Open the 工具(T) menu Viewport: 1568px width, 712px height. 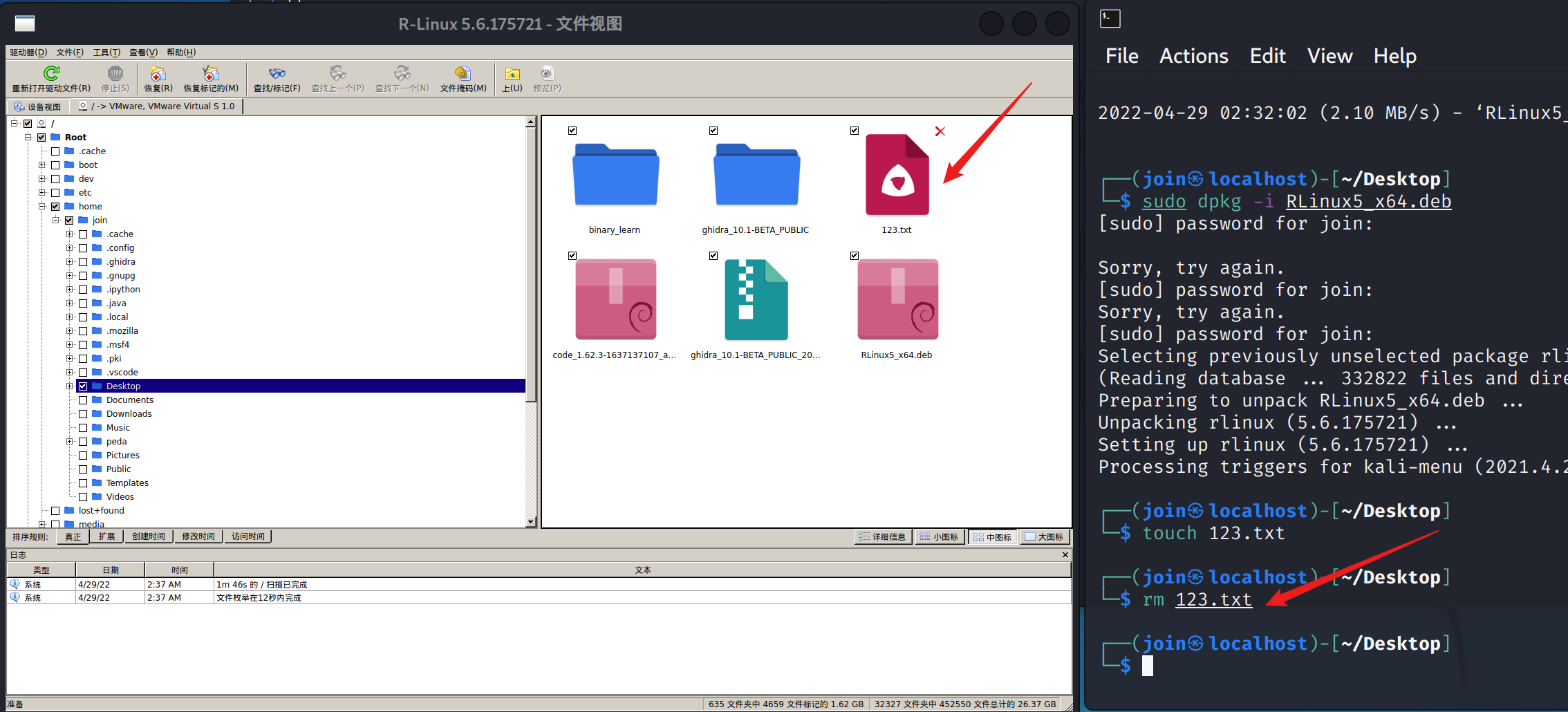106,53
